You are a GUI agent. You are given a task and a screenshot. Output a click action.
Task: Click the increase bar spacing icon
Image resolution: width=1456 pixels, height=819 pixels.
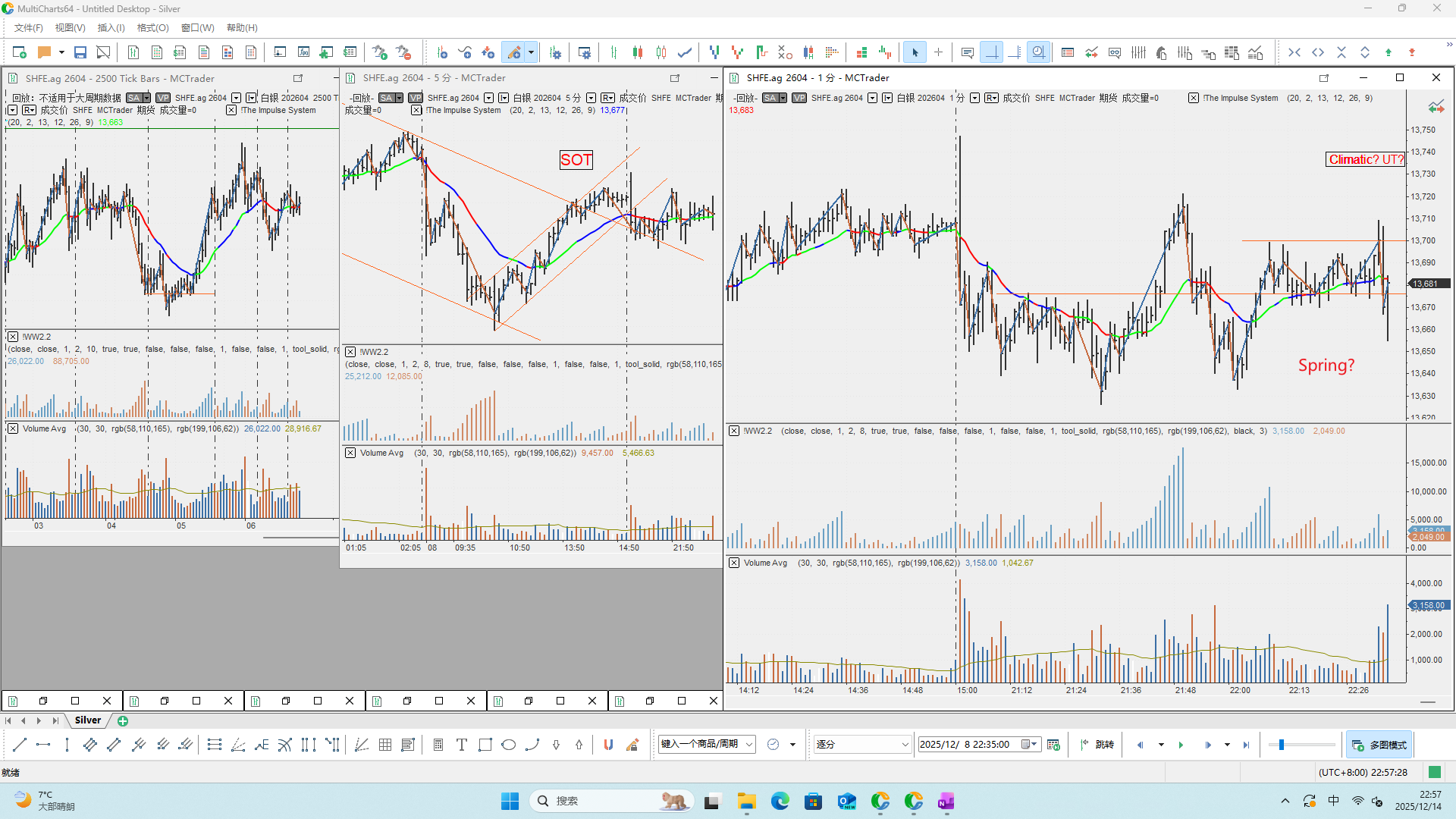tap(1318, 52)
